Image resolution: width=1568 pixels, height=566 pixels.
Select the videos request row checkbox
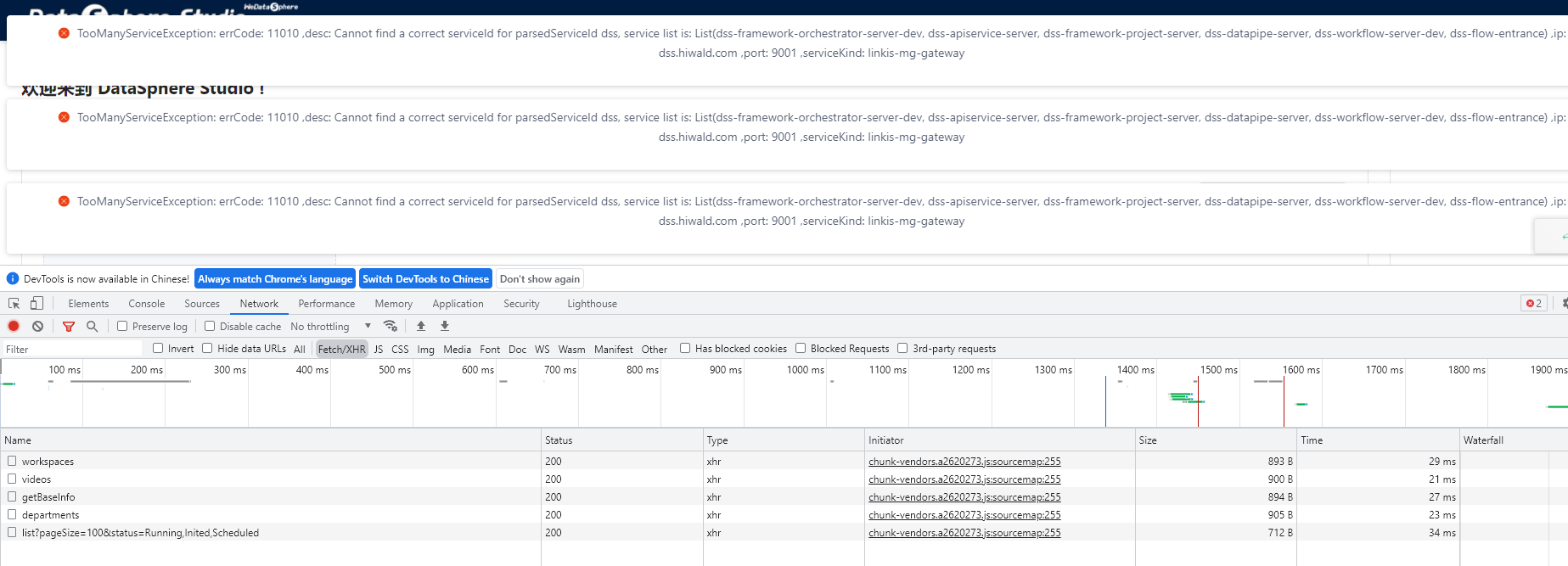[x=12, y=479]
